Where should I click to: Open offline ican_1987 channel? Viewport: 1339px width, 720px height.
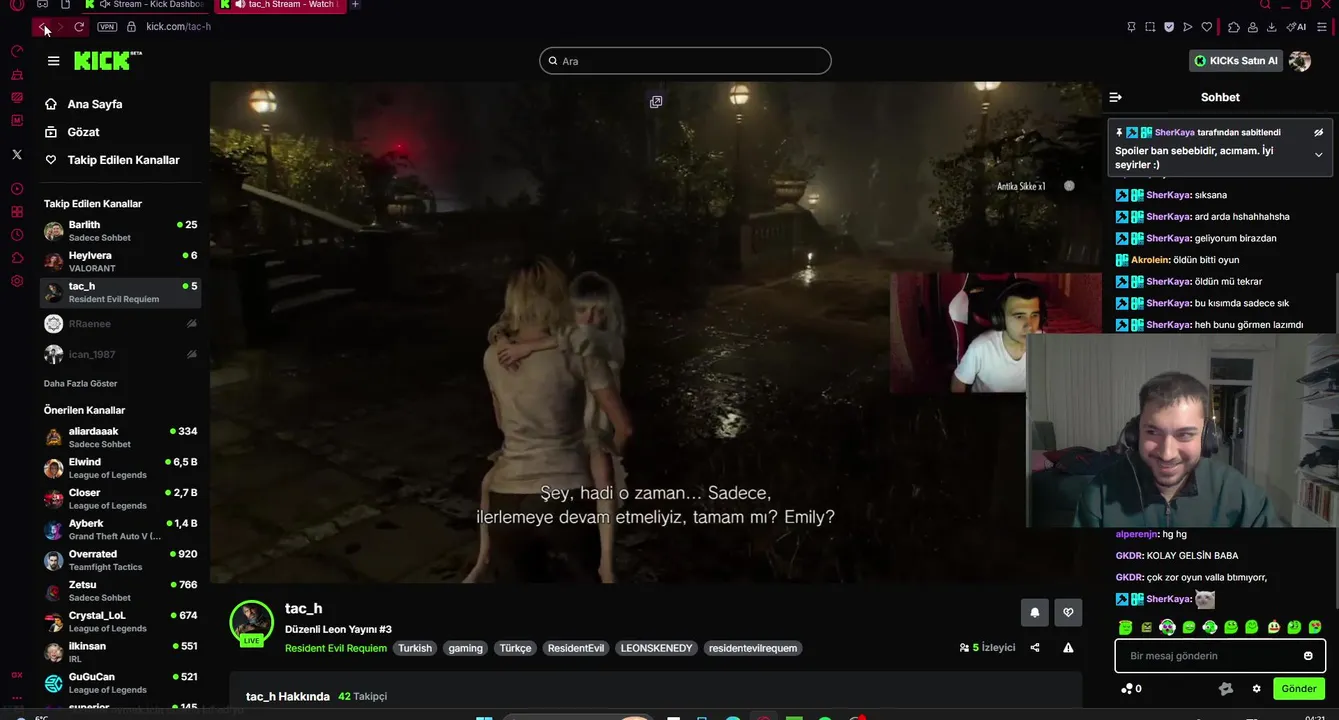pyautogui.click(x=120, y=354)
